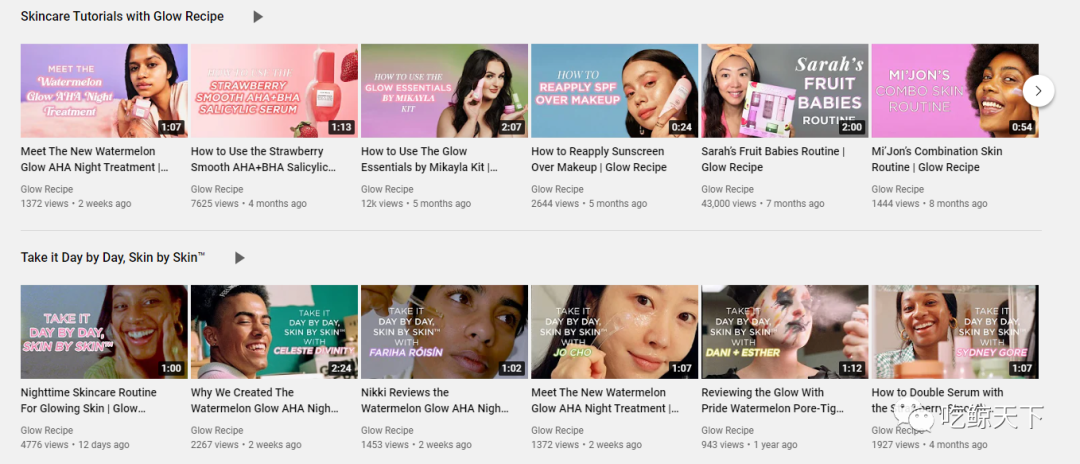Viewport: 1080px width, 464px height.
Task: Open Mi'Jon's Combo Skin Routine thumbnail
Action: [x=955, y=91]
